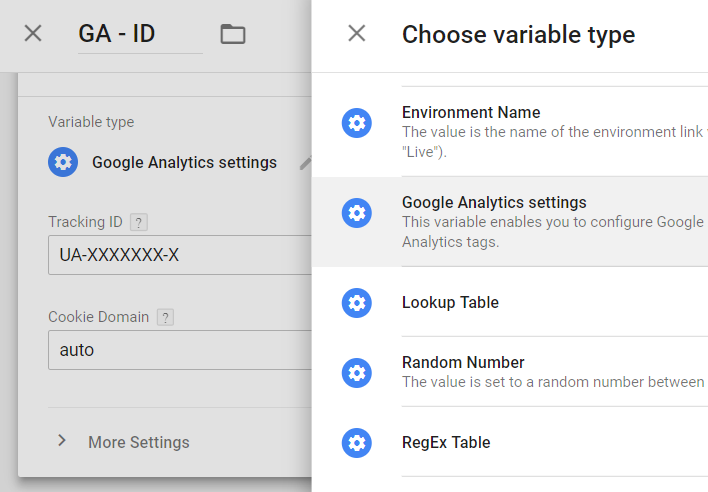Screen dimensions: 708x492
Task: Click the Cookie Domain input field
Action: (180, 350)
